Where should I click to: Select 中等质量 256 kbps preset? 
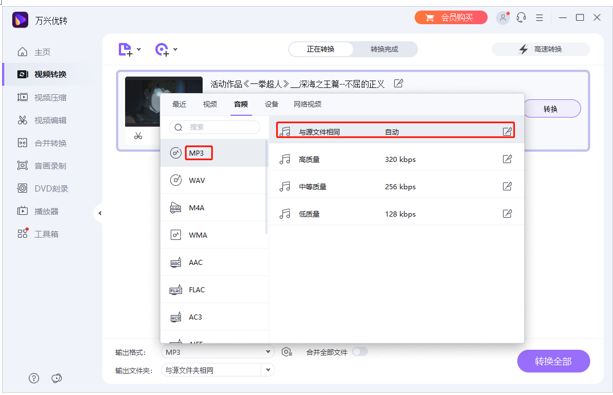[396, 187]
